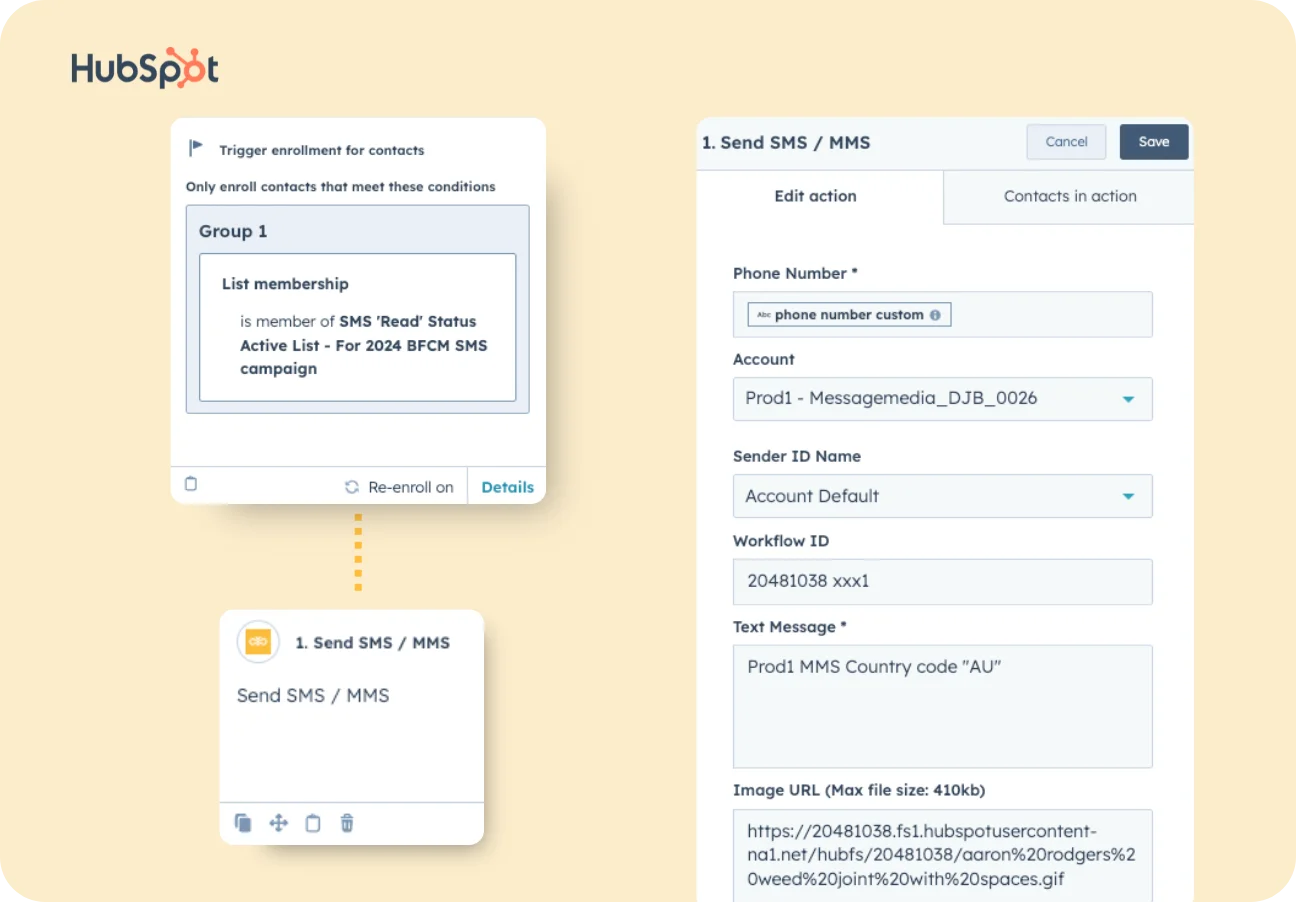Select the orange SMS action icon
Viewport: 1296px width, 902px height.
point(257,641)
